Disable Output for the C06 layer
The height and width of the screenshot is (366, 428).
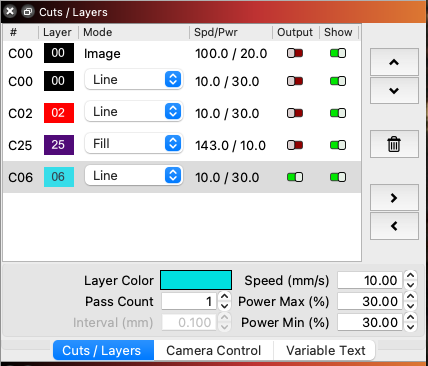coord(295,177)
